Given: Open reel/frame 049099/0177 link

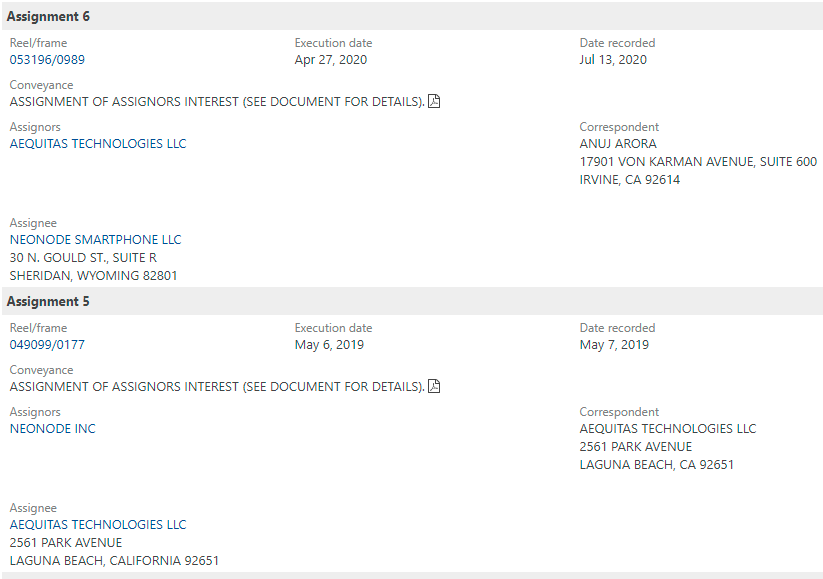Looking at the screenshot, I should coord(47,345).
